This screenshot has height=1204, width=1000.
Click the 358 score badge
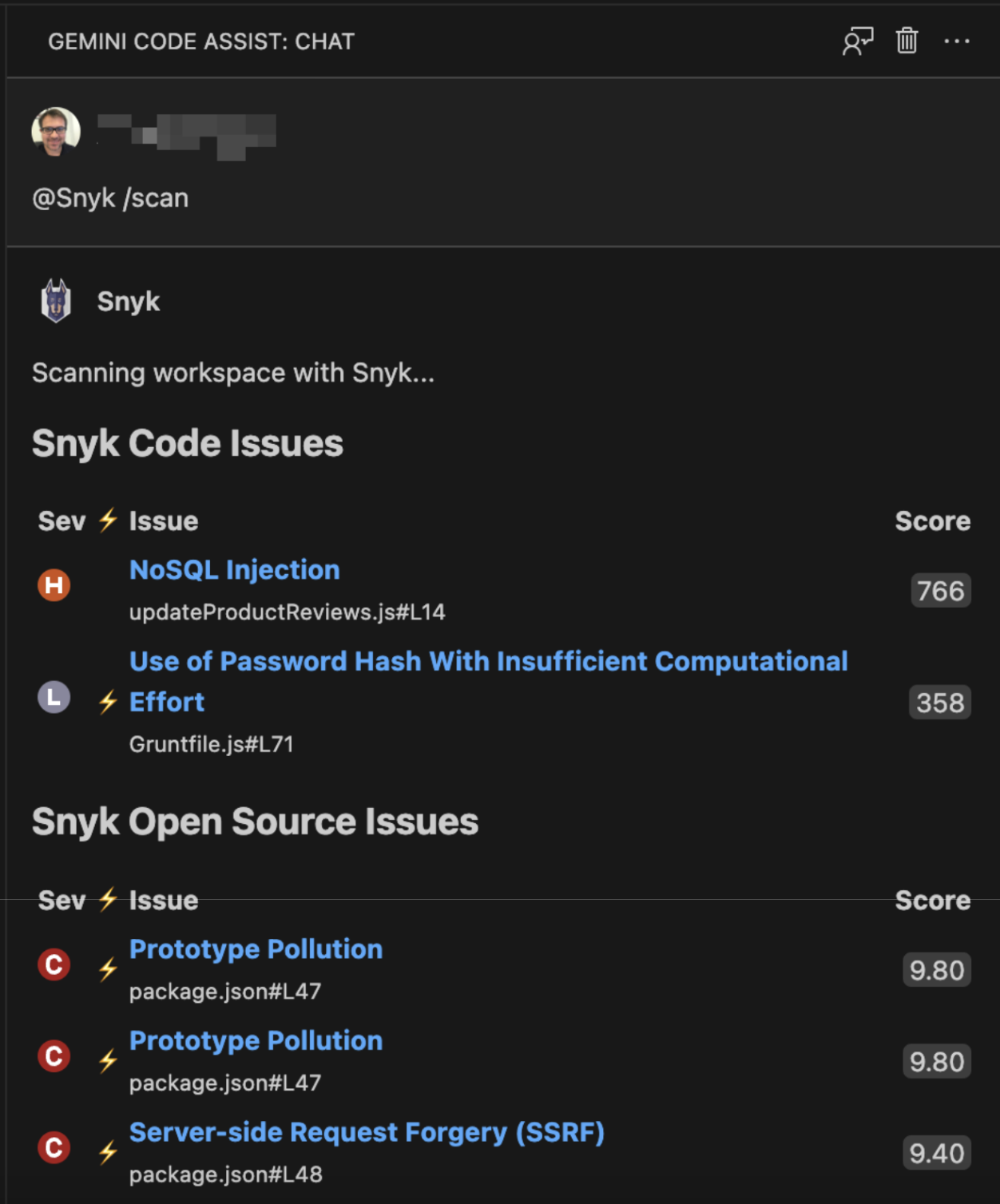[940, 703]
